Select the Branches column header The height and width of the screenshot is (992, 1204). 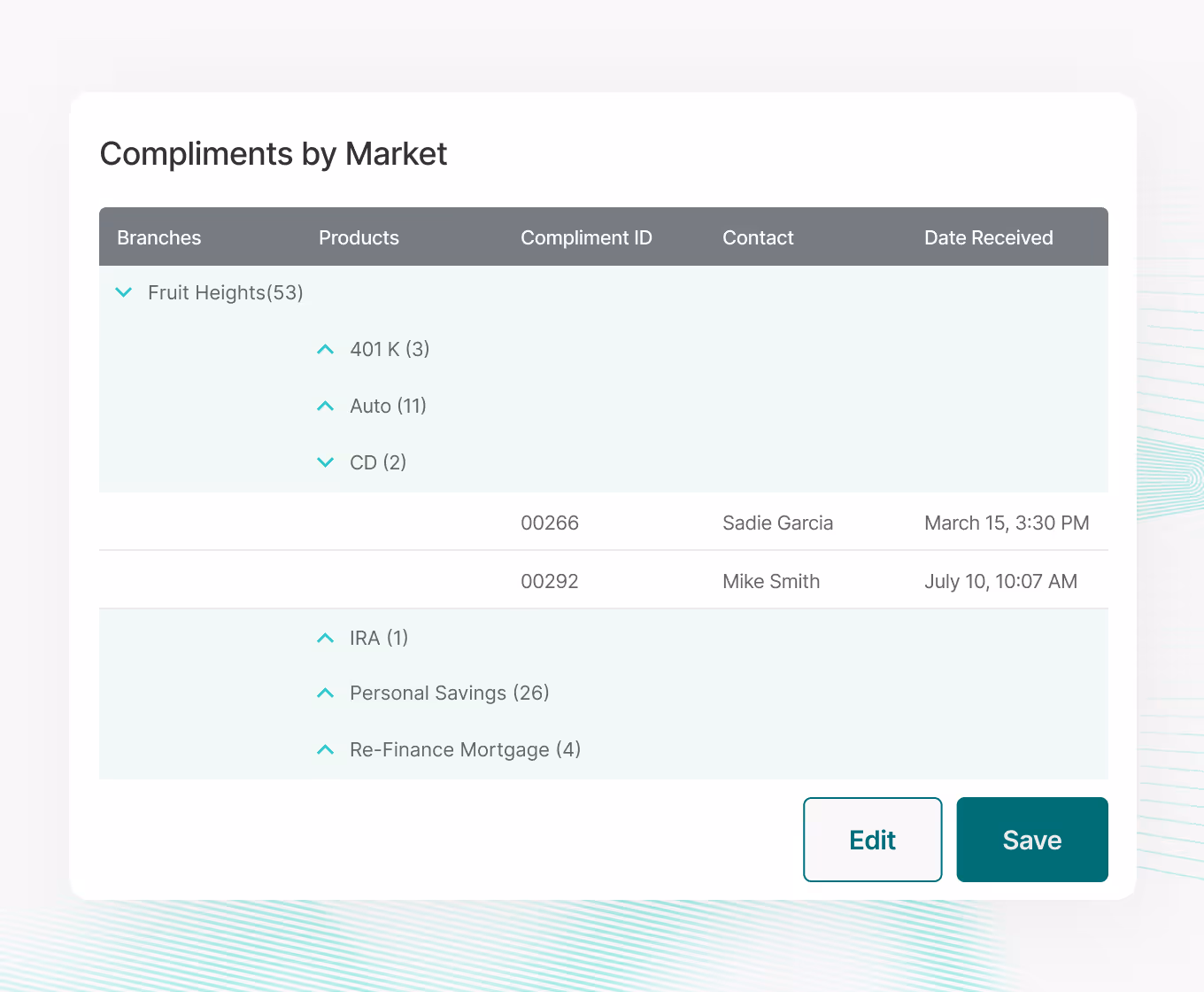(x=159, y=237)
